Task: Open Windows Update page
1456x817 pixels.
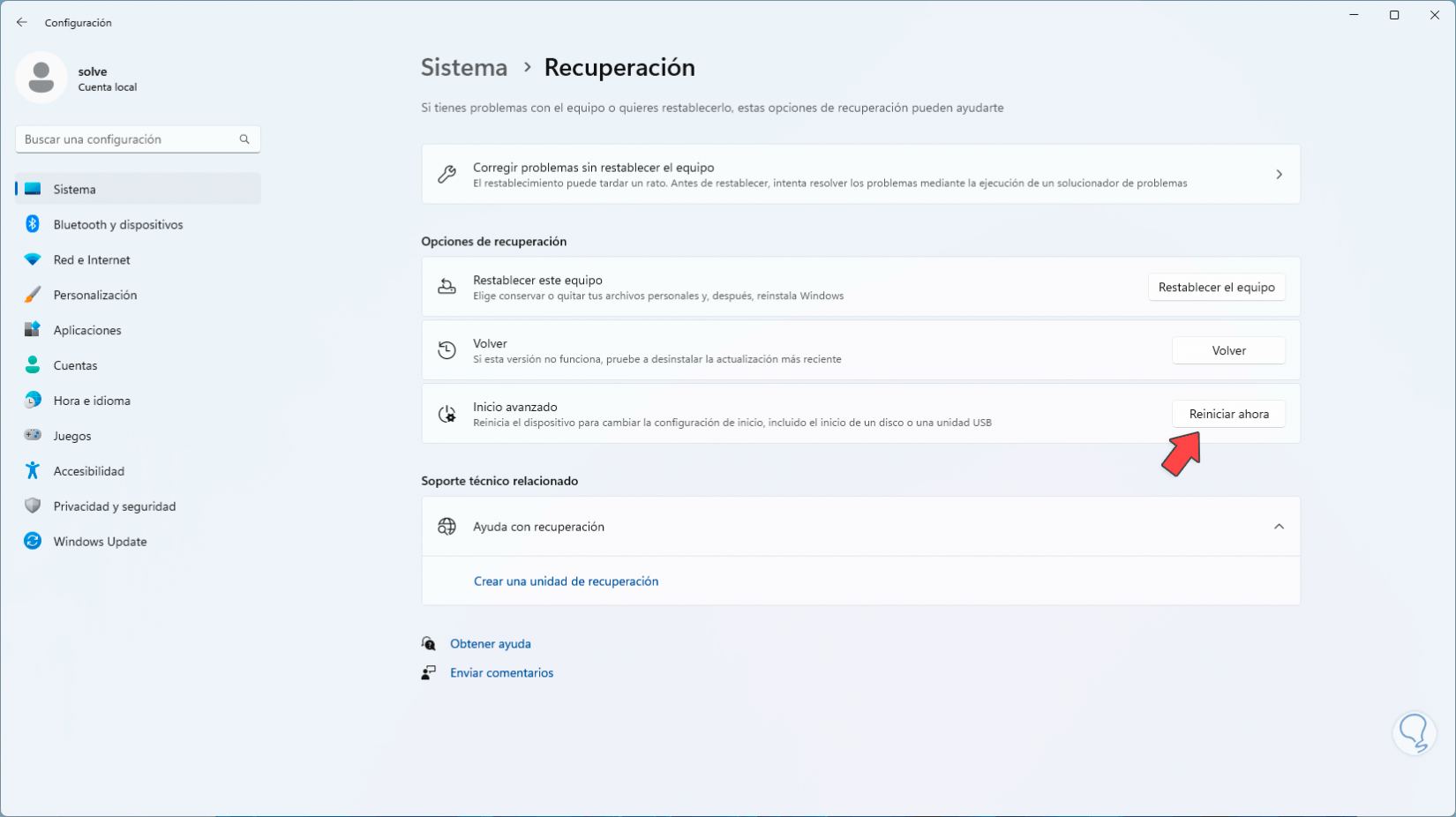Action: 139,542
